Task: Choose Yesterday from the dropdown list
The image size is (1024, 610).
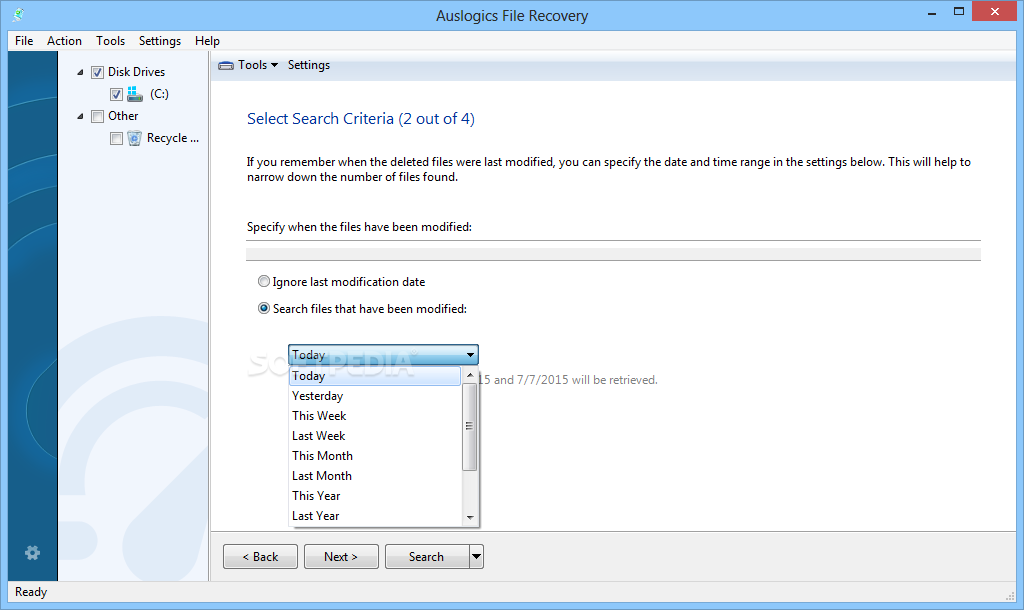Action: click(375, 396)
